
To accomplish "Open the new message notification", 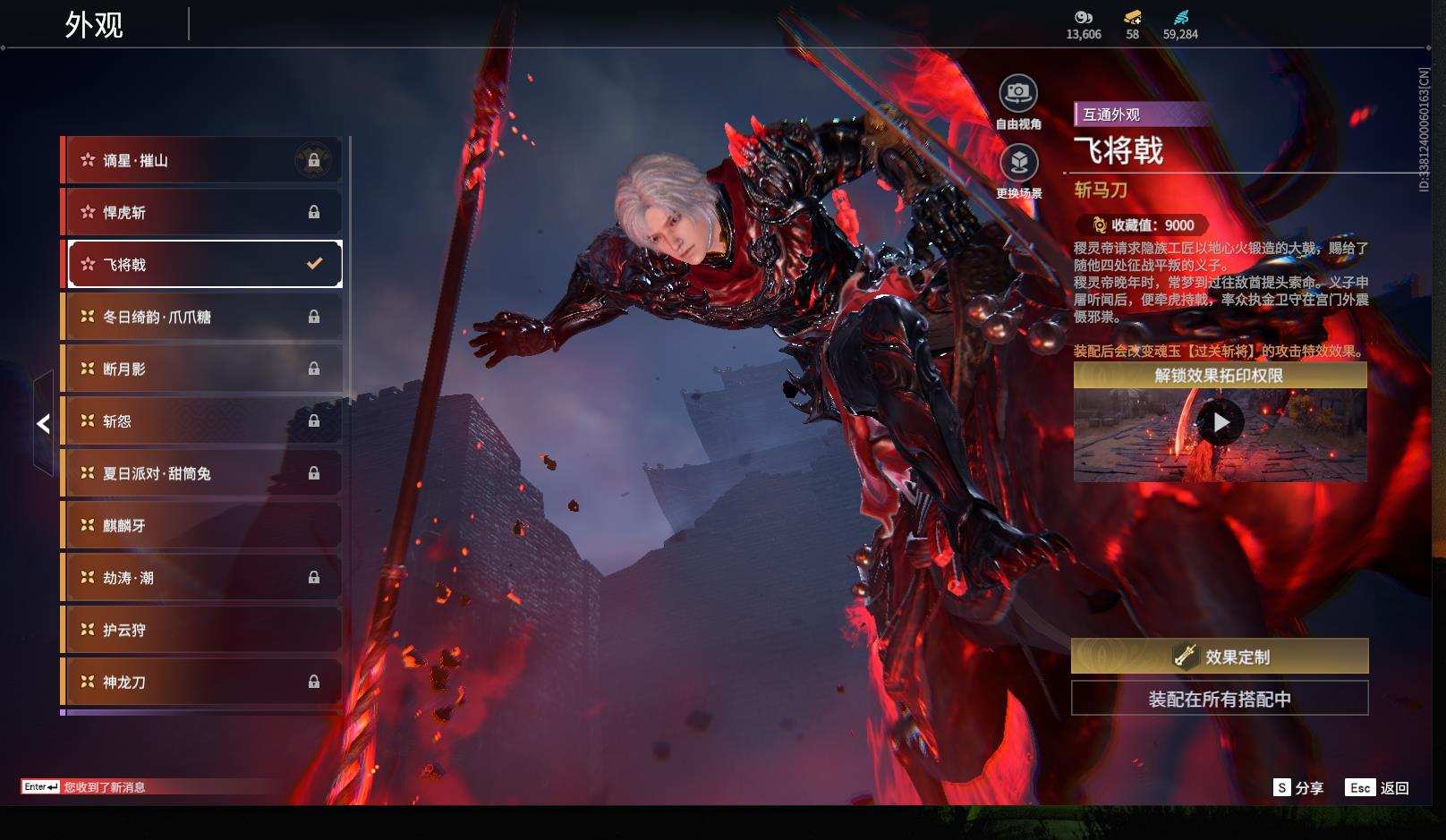I will click(105, 787).
